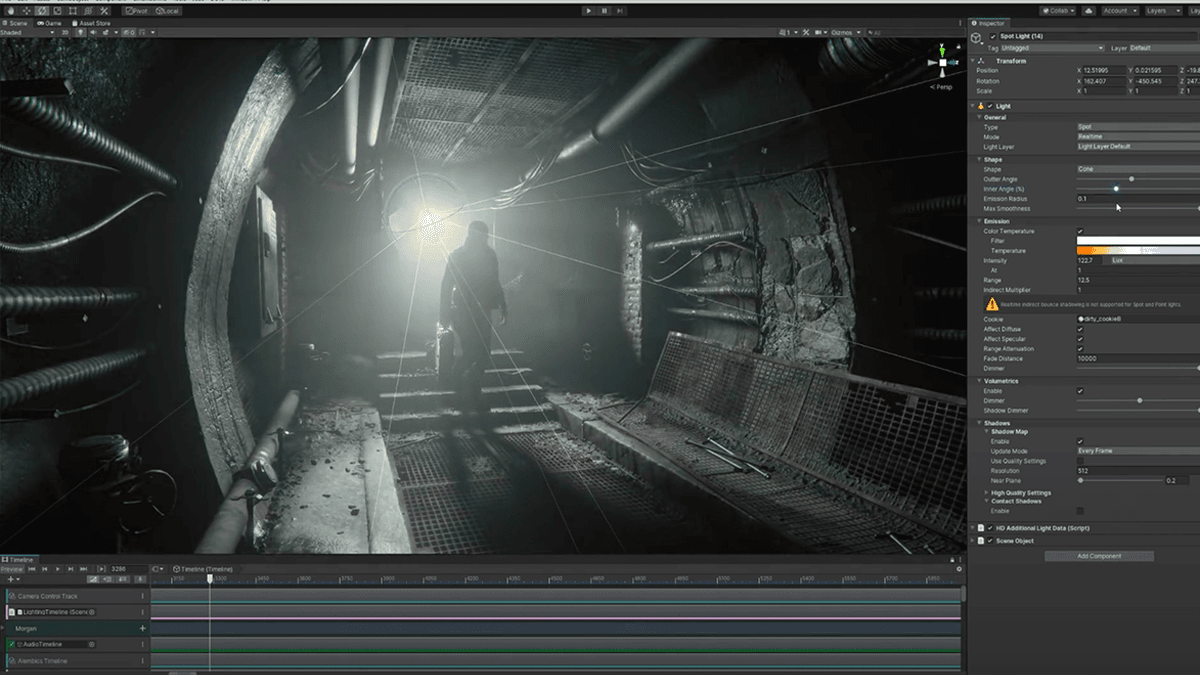Switch to the Game tab
This screenshot has height=675, width=1200.
point(50,23)
